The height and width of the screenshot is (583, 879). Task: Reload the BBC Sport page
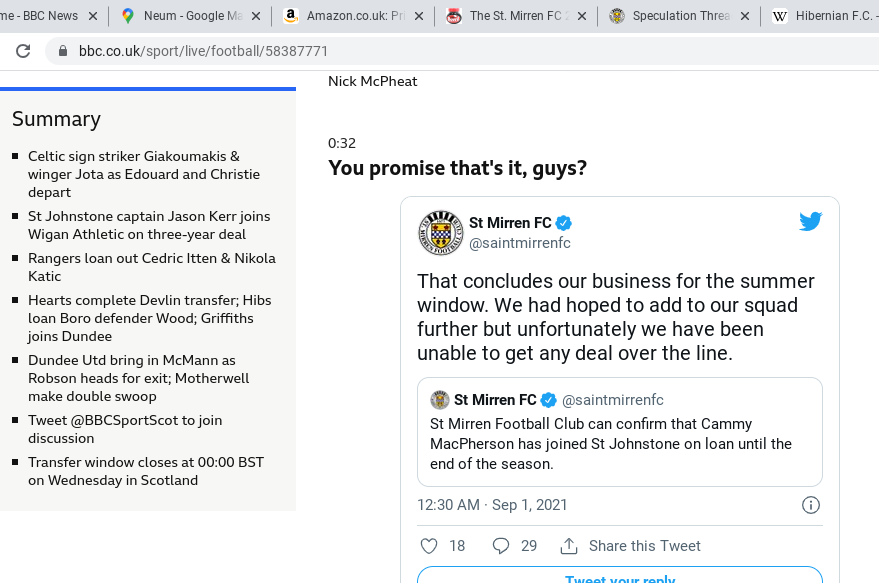(x=23, y=51)
